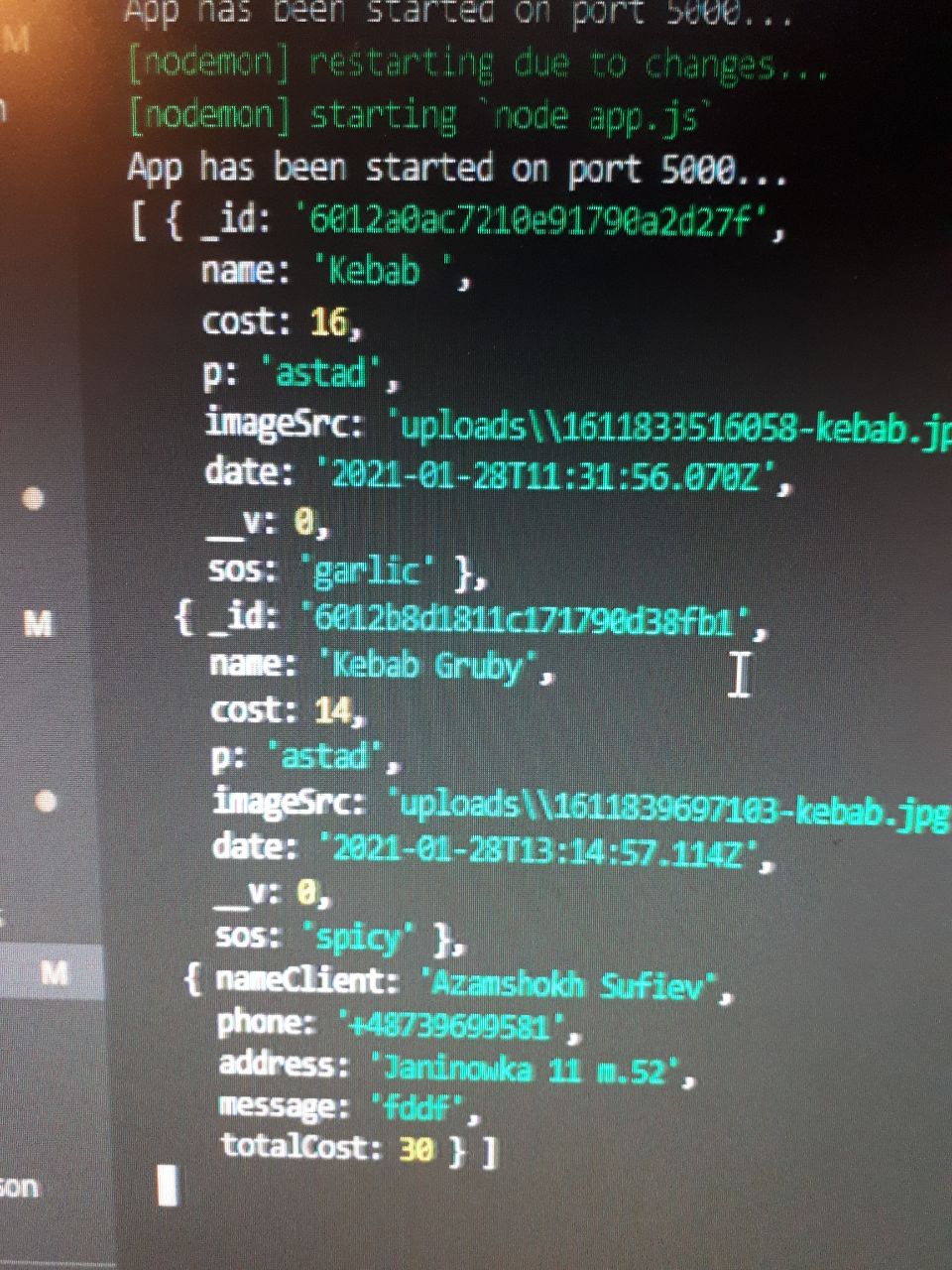Image resolution: width=952 pixels, height=1270 pixels.
Task: Click the M badge in highlighted sidebar row
Action: click(55, 972)
